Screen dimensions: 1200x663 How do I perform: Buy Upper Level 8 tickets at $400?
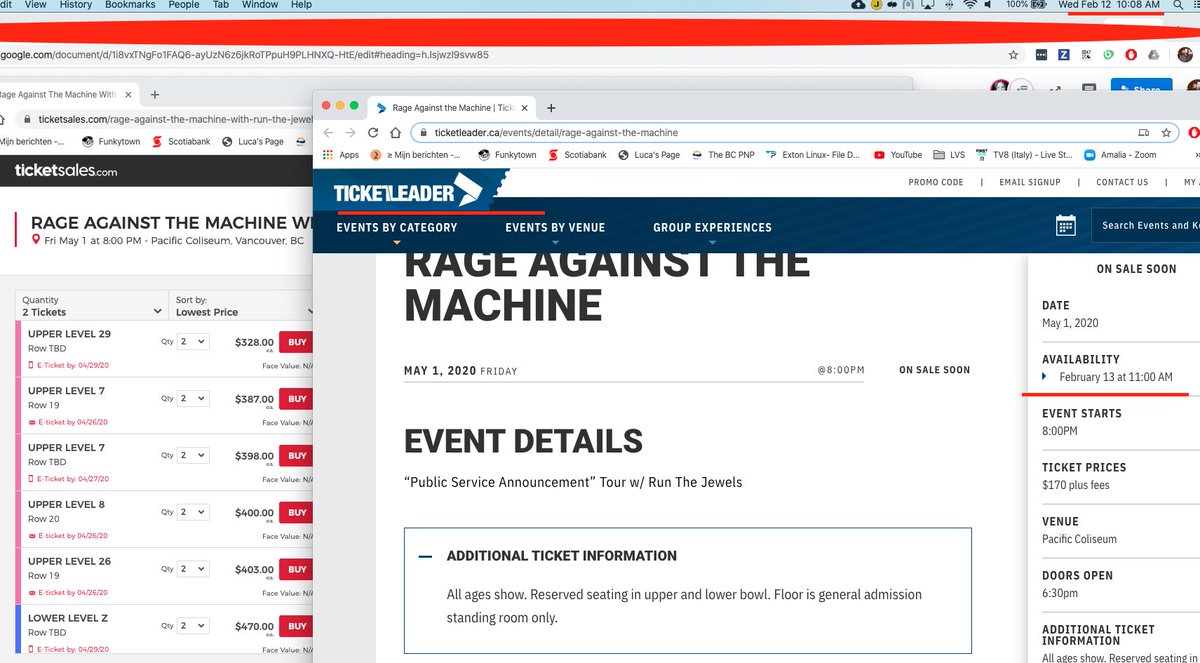[297, 513]
